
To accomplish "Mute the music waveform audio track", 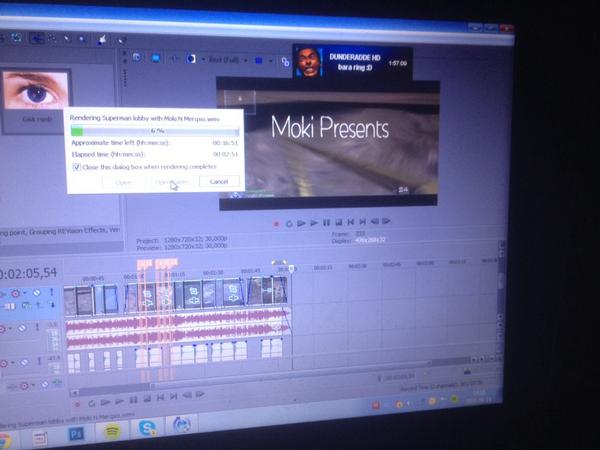I will coord(23,328).
